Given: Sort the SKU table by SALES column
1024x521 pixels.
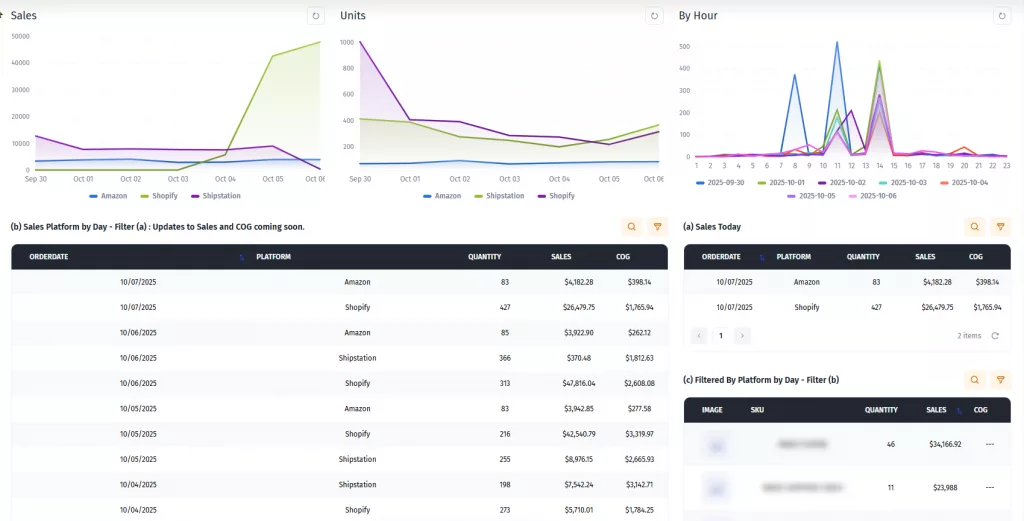Looking at the screenshot, I should 958,410.
